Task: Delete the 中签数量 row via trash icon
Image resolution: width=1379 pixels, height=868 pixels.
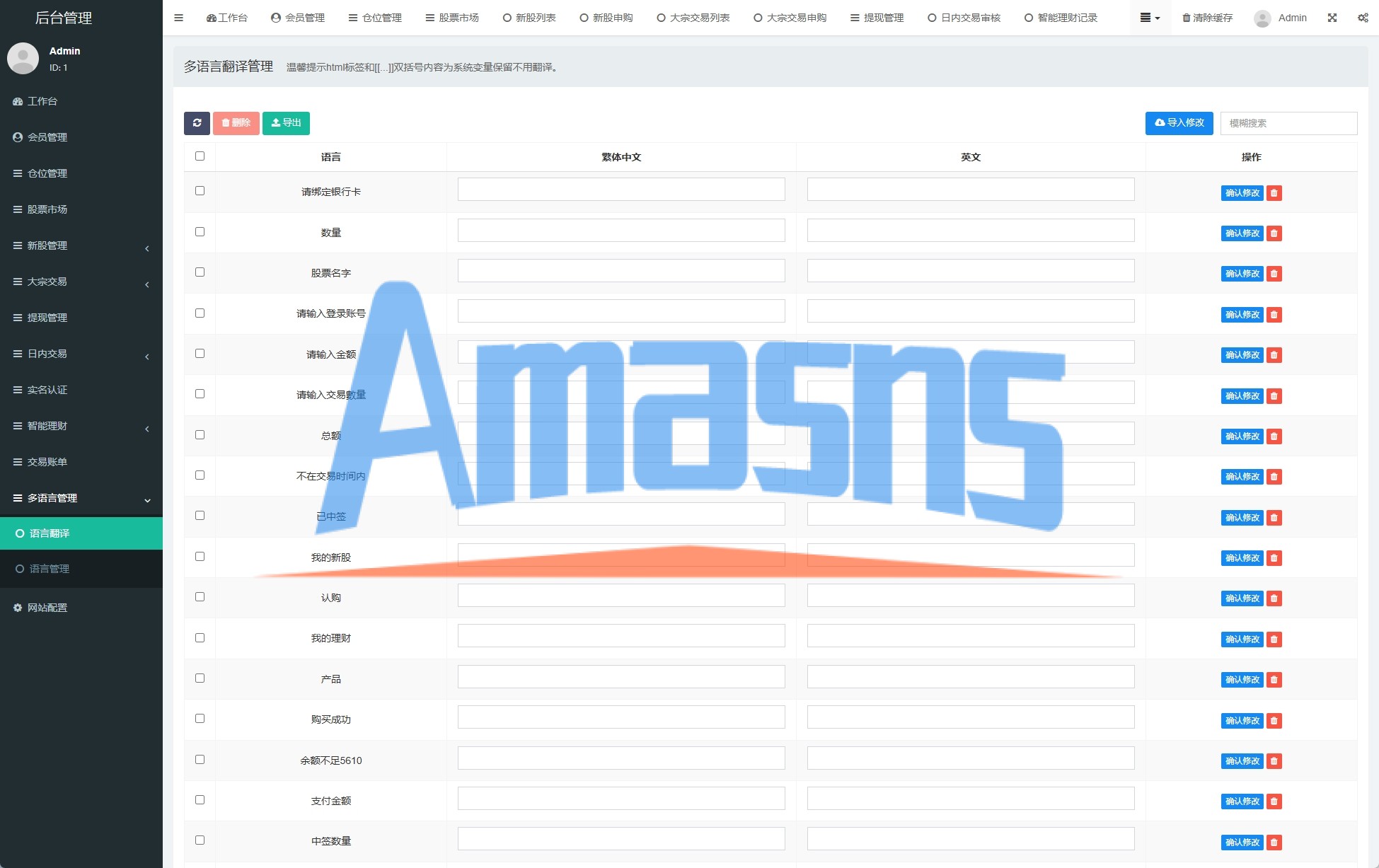Action: tap(1274, 843)
